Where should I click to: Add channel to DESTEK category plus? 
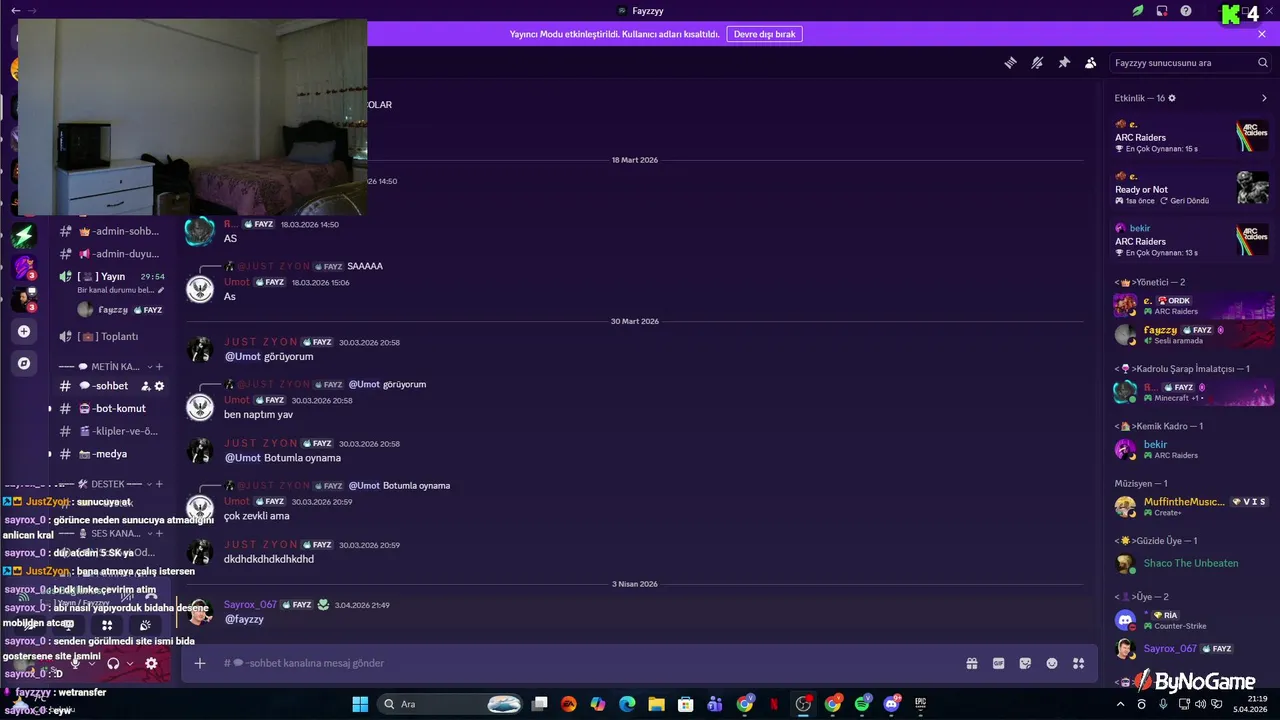tap(159, 484)
